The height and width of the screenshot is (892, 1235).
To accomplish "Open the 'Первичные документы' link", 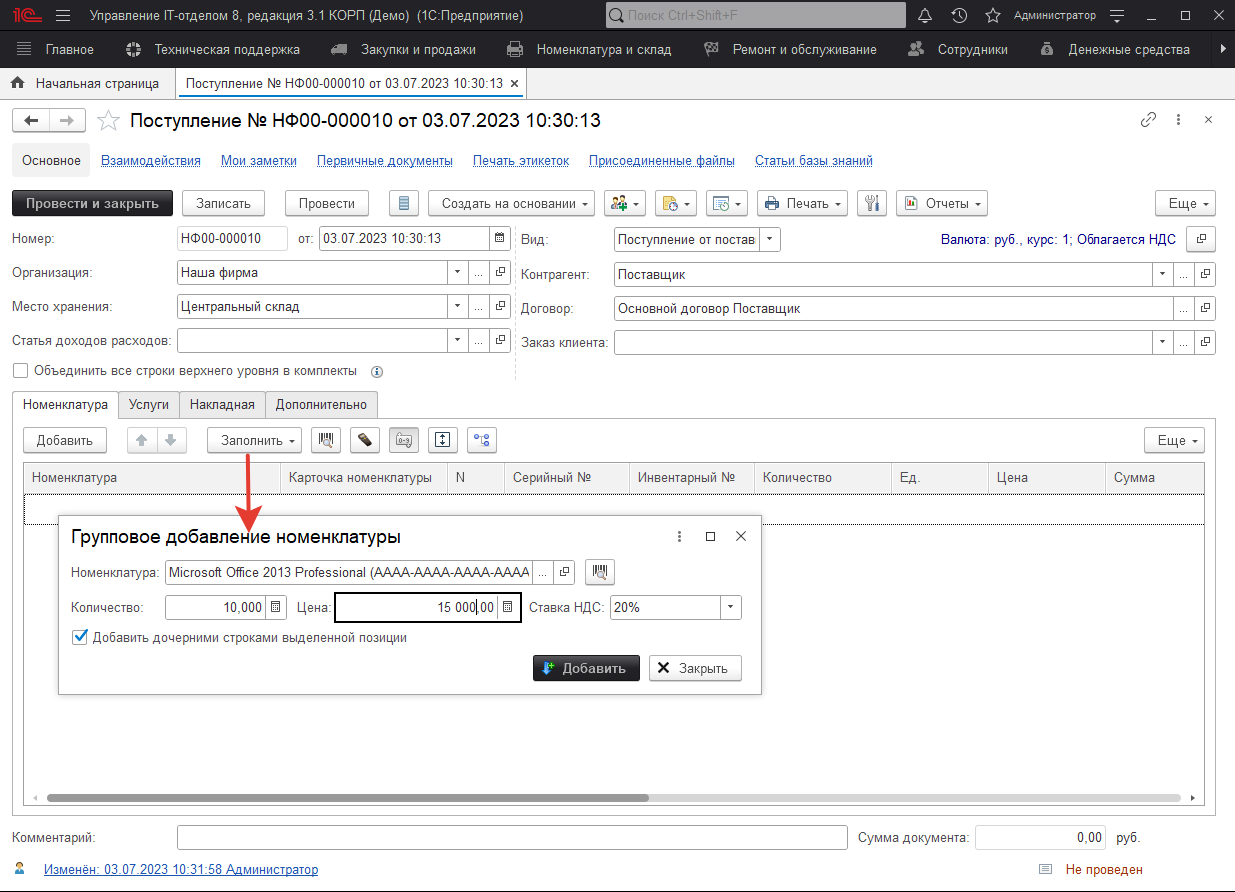I will (384, 160).
